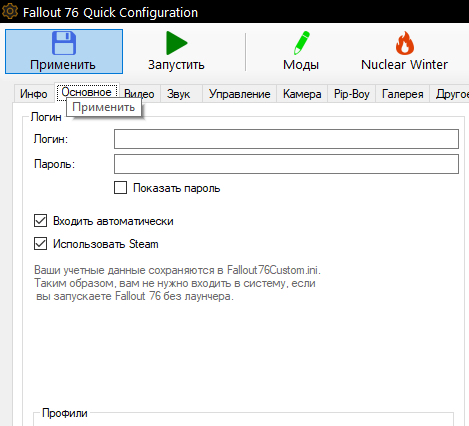469x426 pixels.
Task: Switch to the Инфо tab
Action: coord(34,94)
